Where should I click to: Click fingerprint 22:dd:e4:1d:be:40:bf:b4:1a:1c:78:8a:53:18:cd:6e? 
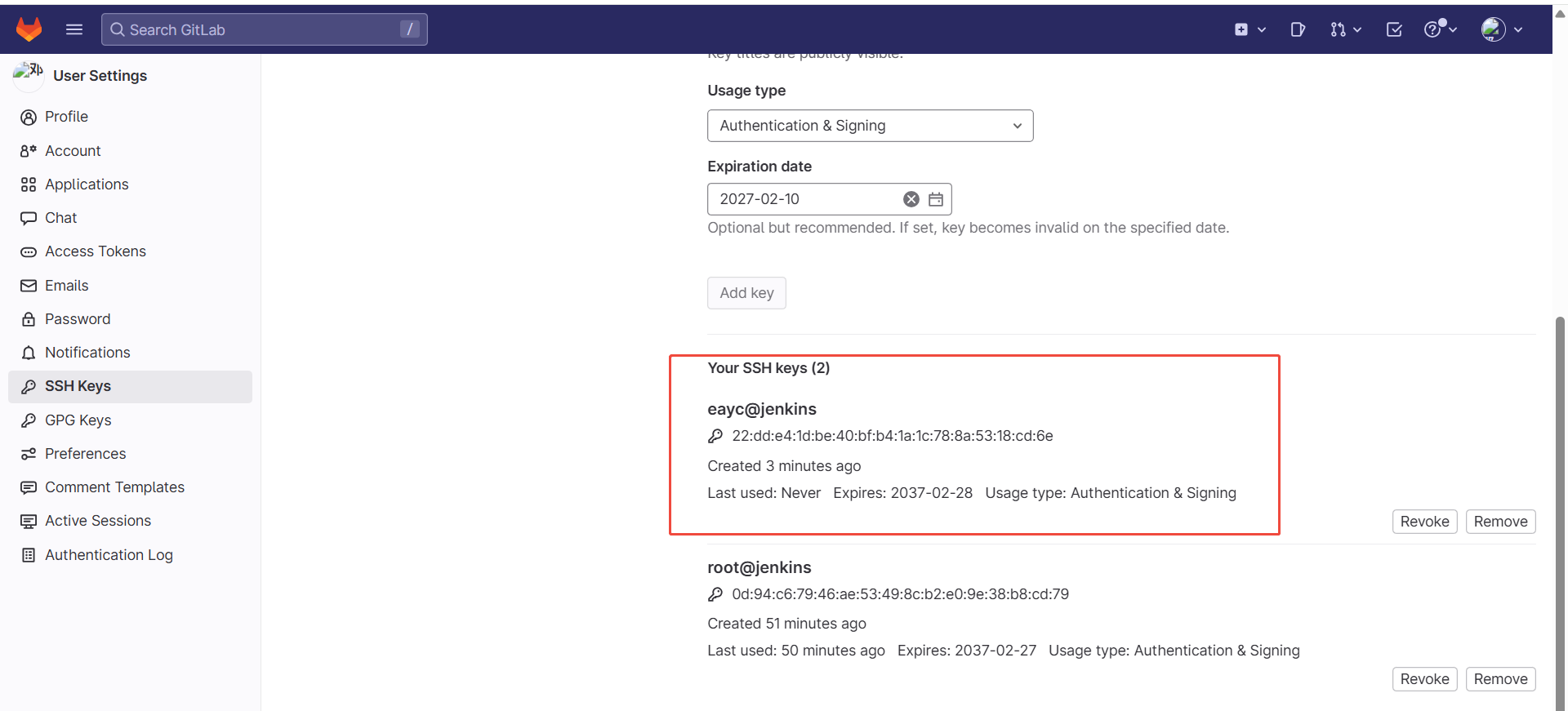pos(893,436)
